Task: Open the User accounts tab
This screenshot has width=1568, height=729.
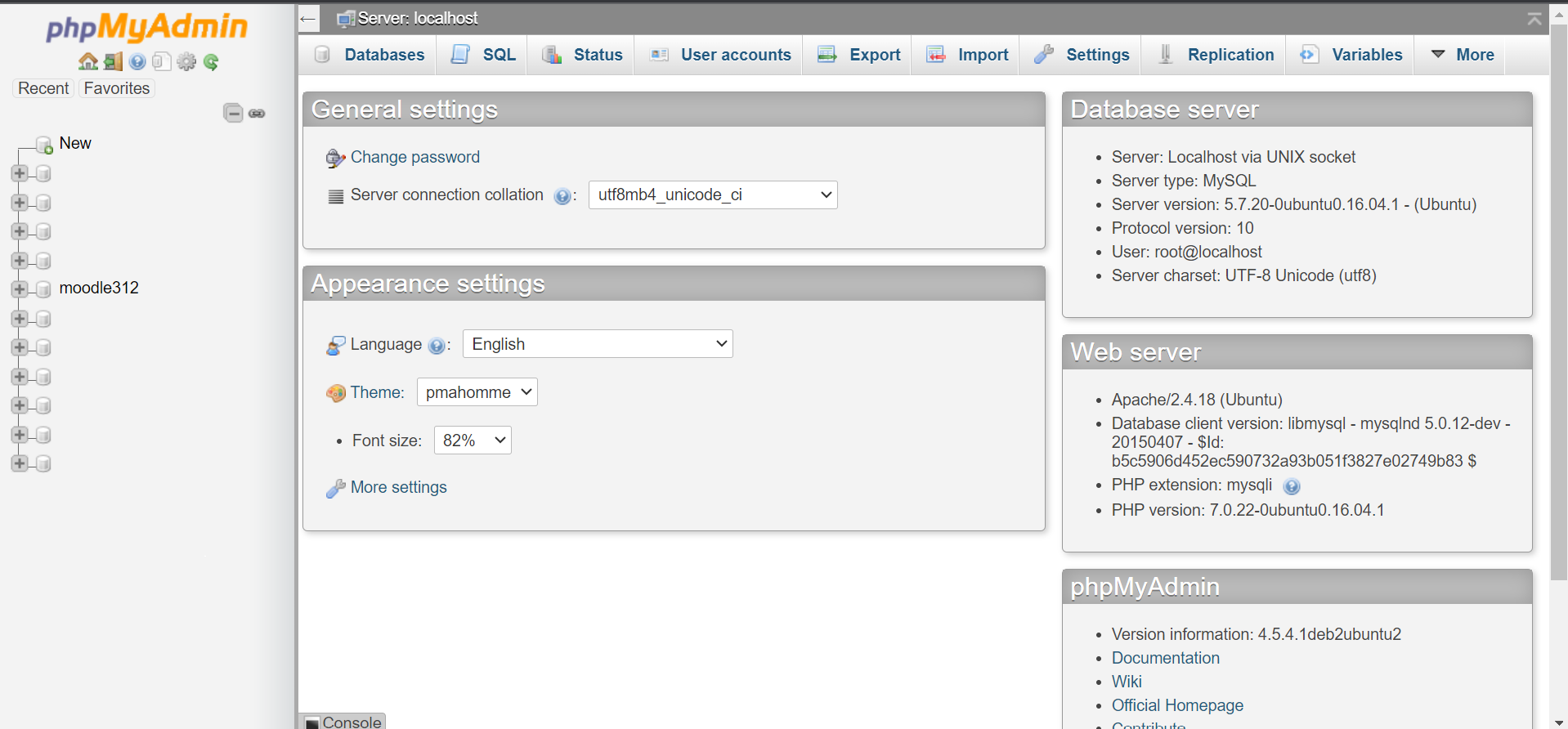Action: coord(720,55)
